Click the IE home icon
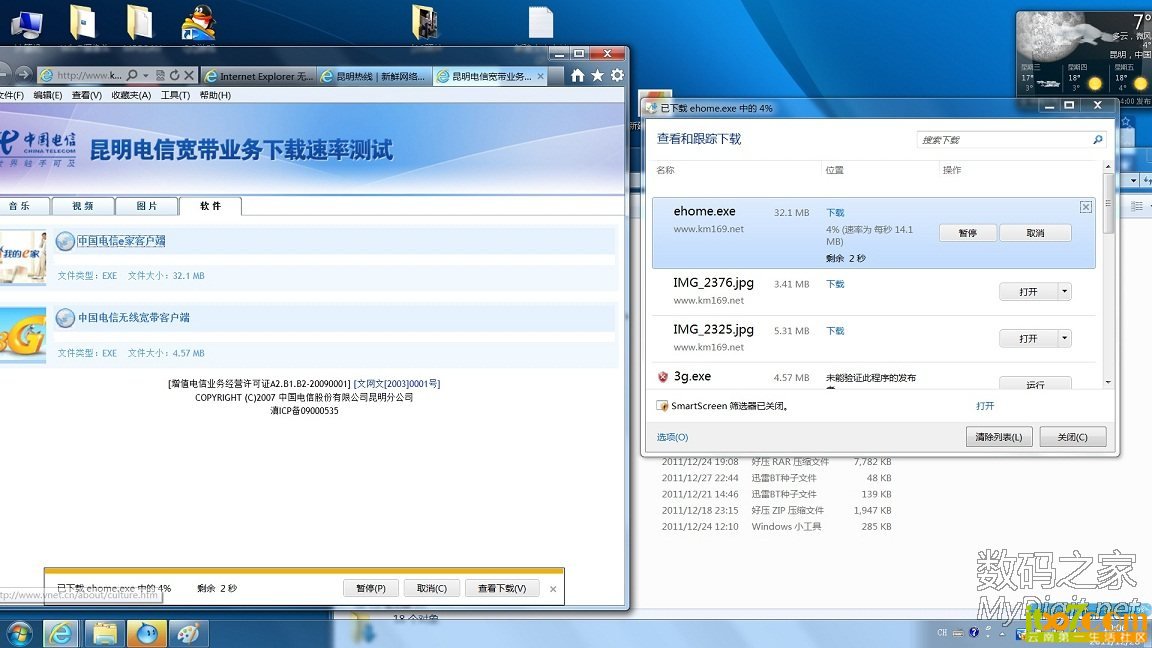This screenshot has height=648, width=1152. point(577,76)
